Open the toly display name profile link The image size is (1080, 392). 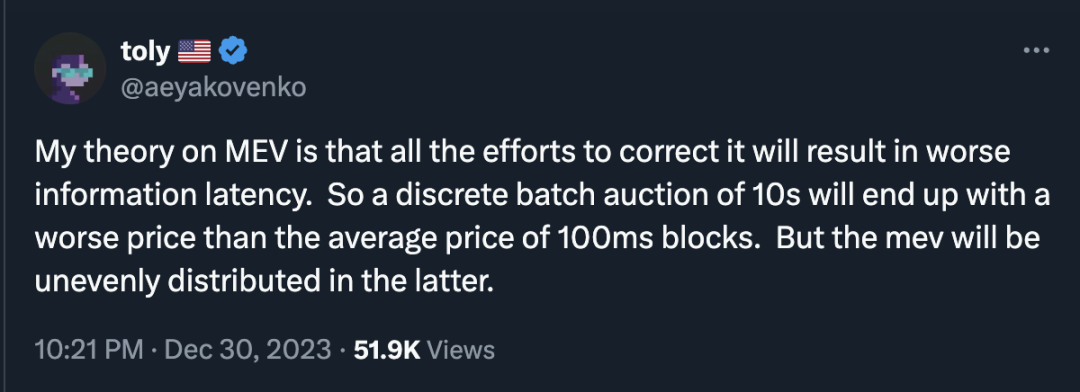click(x=145, y=52)
